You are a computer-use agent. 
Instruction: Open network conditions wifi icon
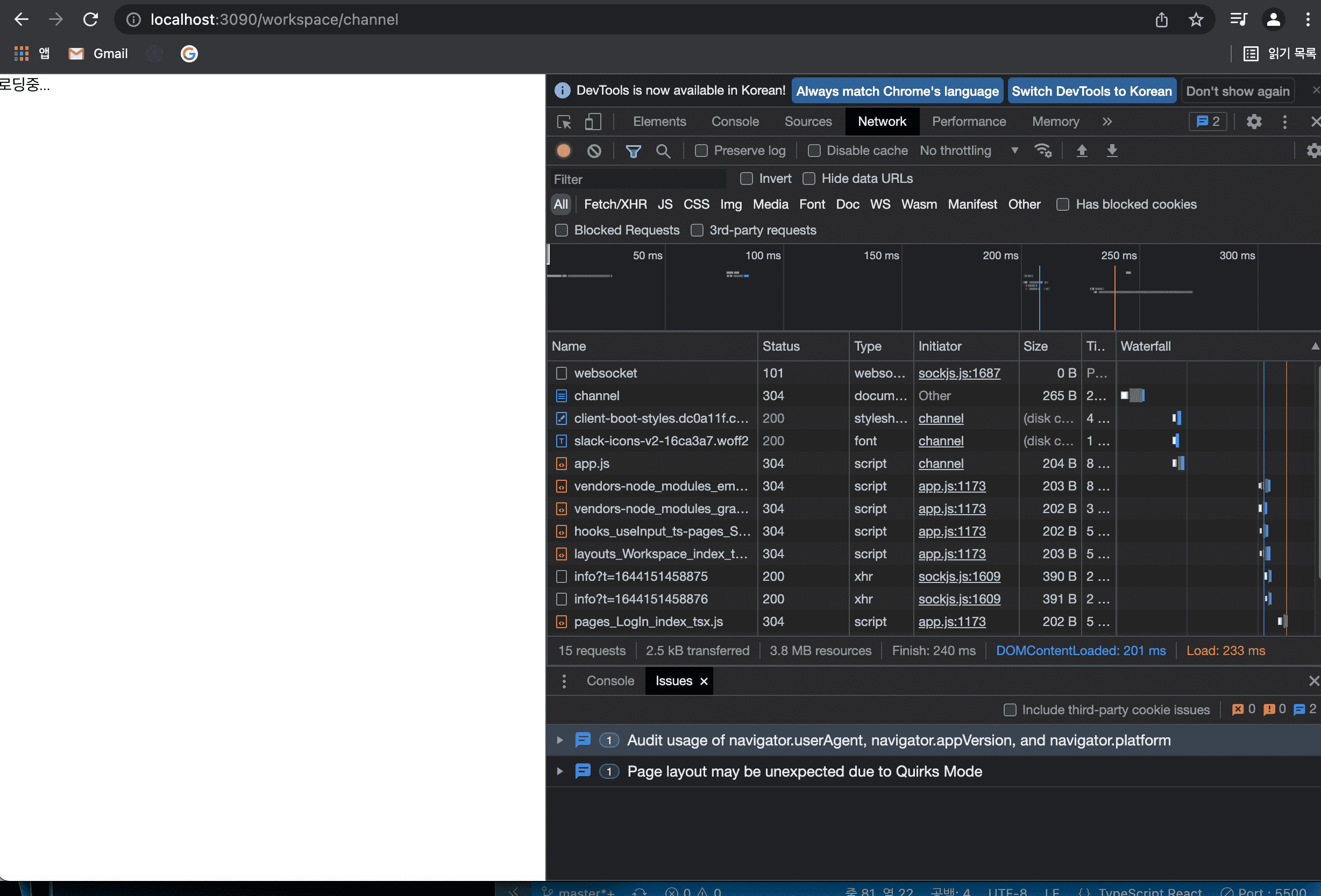point(1042,151)
